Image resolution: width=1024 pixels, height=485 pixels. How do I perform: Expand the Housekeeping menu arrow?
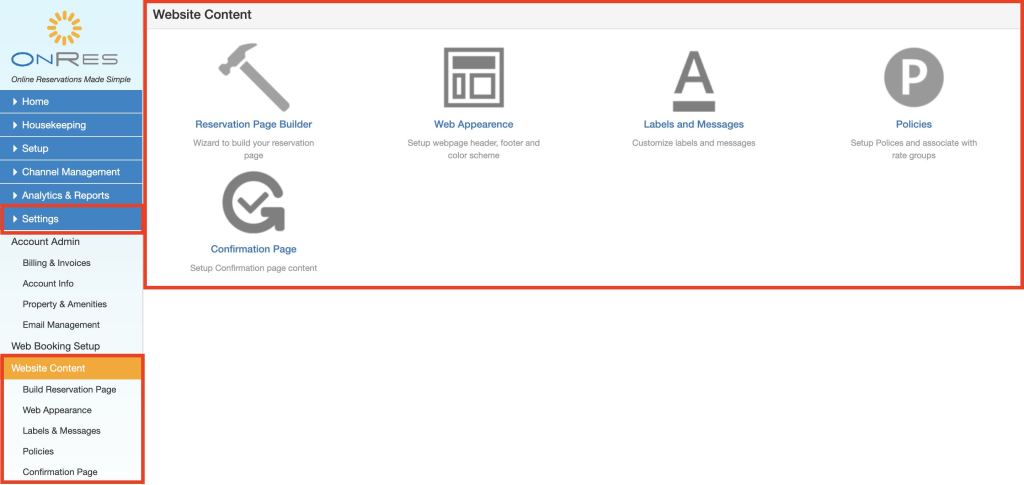15,125
